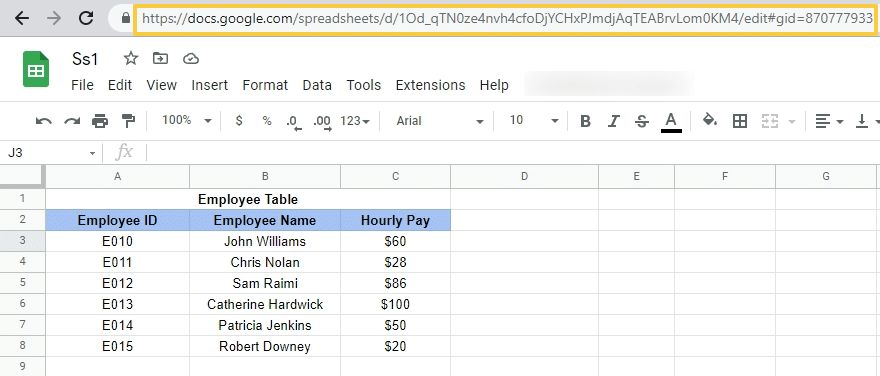Click the browser back arrow
This screenshot has width=880, height=376.
coord(22,18)
